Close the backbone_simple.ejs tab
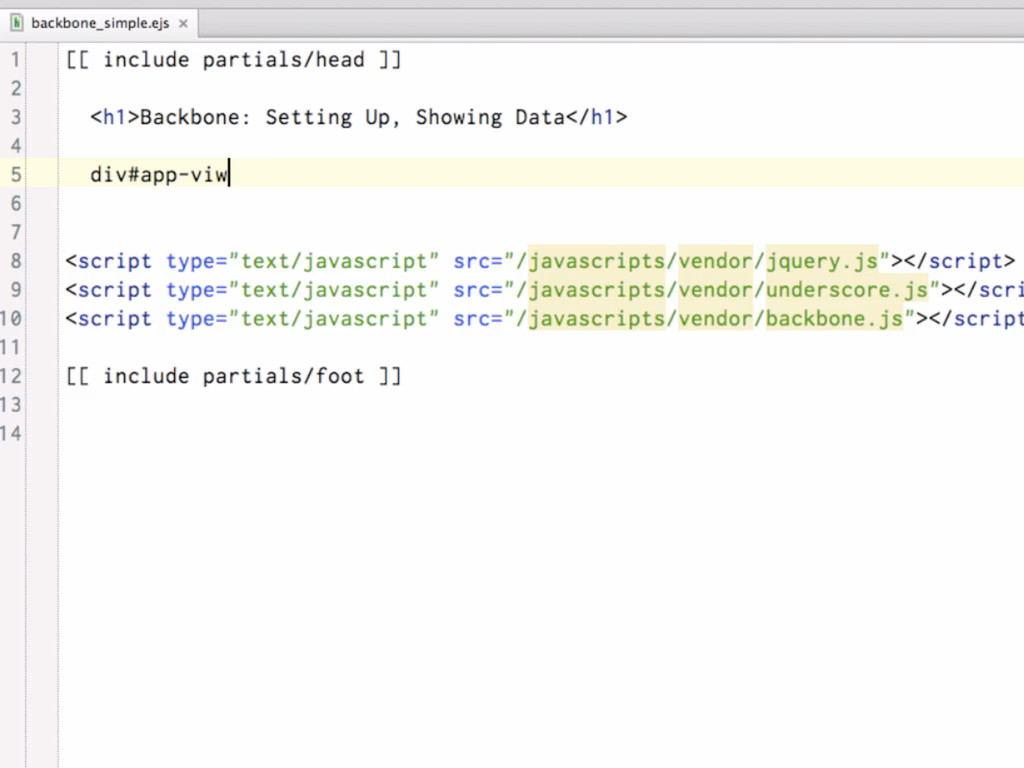Screen dimensions: 1024x768 tap(184, 24)
